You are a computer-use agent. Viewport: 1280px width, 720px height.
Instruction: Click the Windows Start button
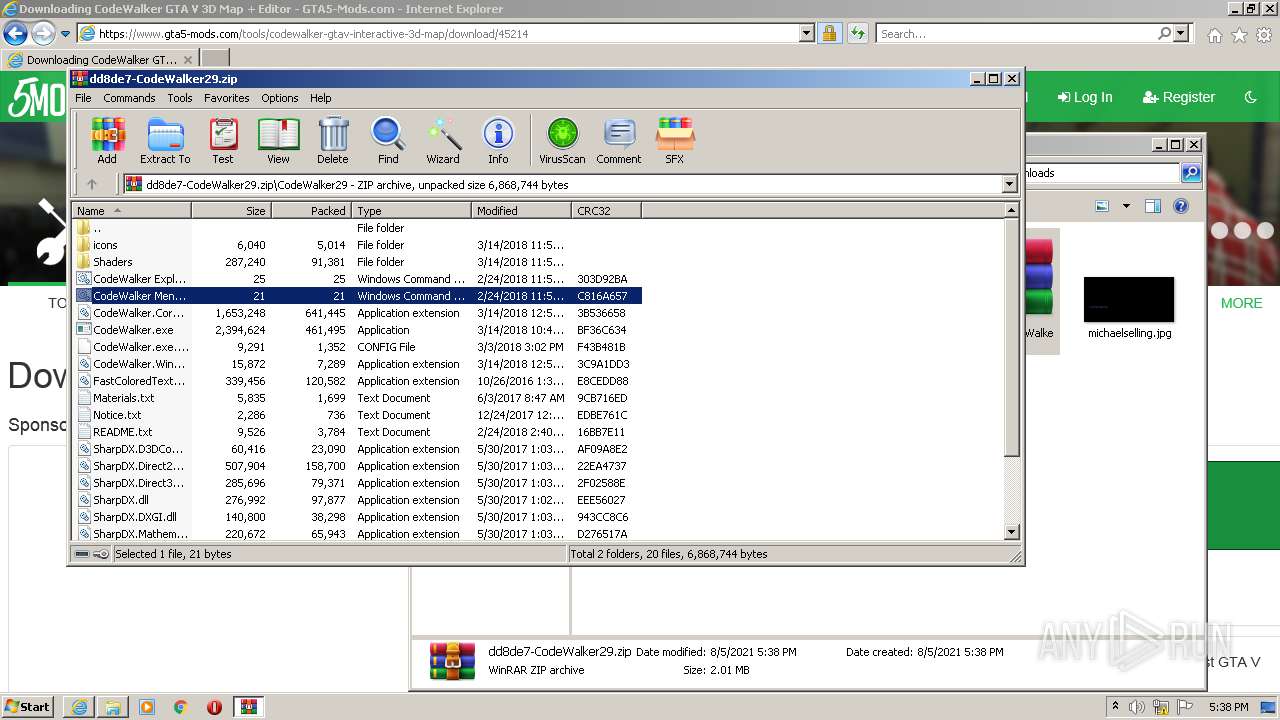[27, 706]
